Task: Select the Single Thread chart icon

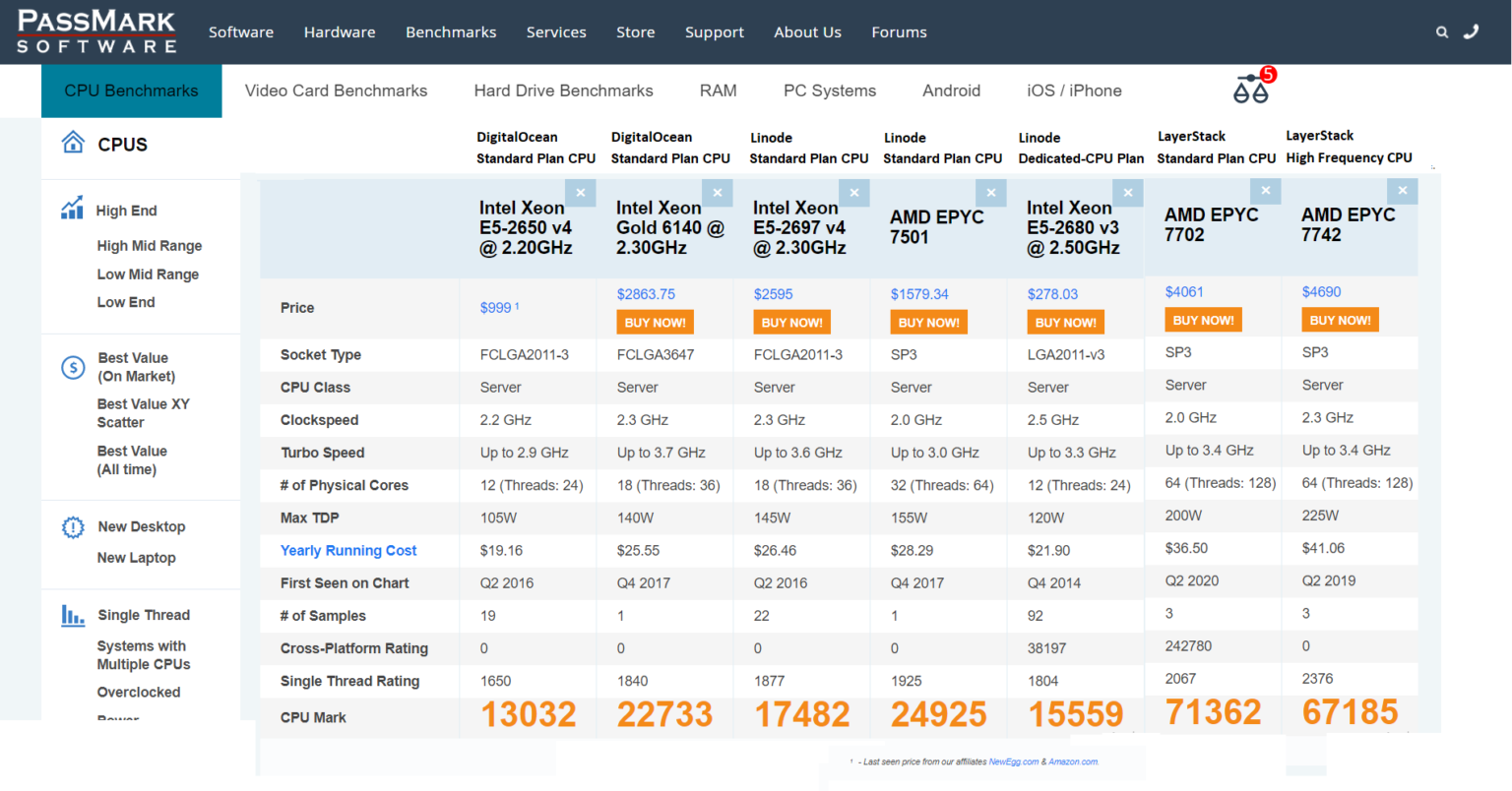Action: coord(72,614)
